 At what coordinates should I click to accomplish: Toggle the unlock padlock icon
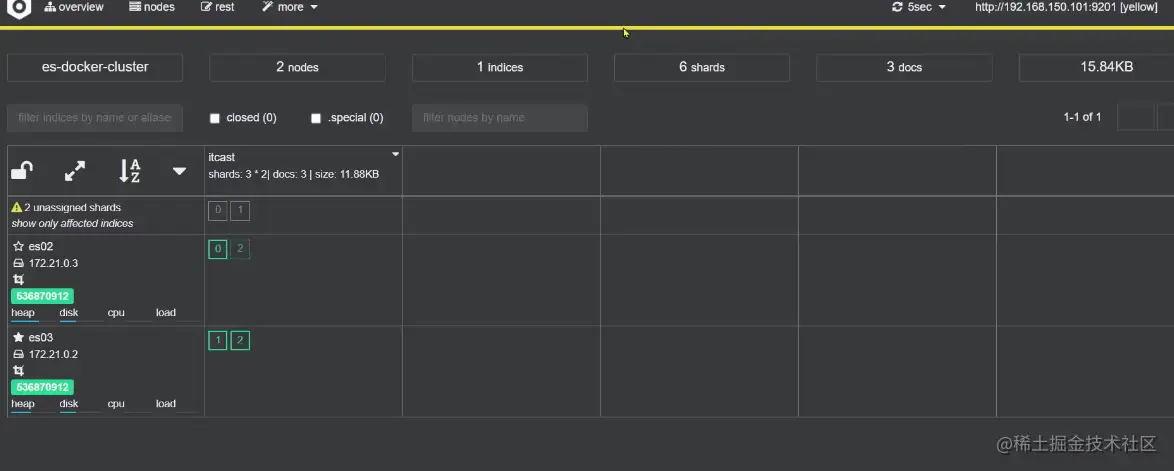22,171
